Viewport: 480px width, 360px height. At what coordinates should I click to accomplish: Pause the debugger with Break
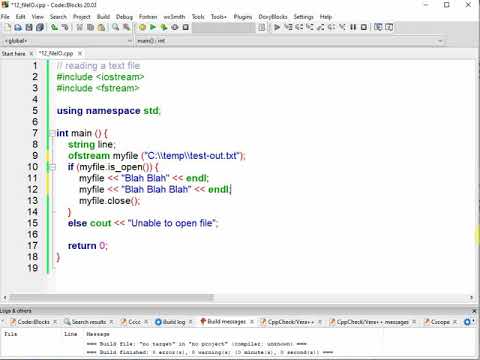point(353,27)
